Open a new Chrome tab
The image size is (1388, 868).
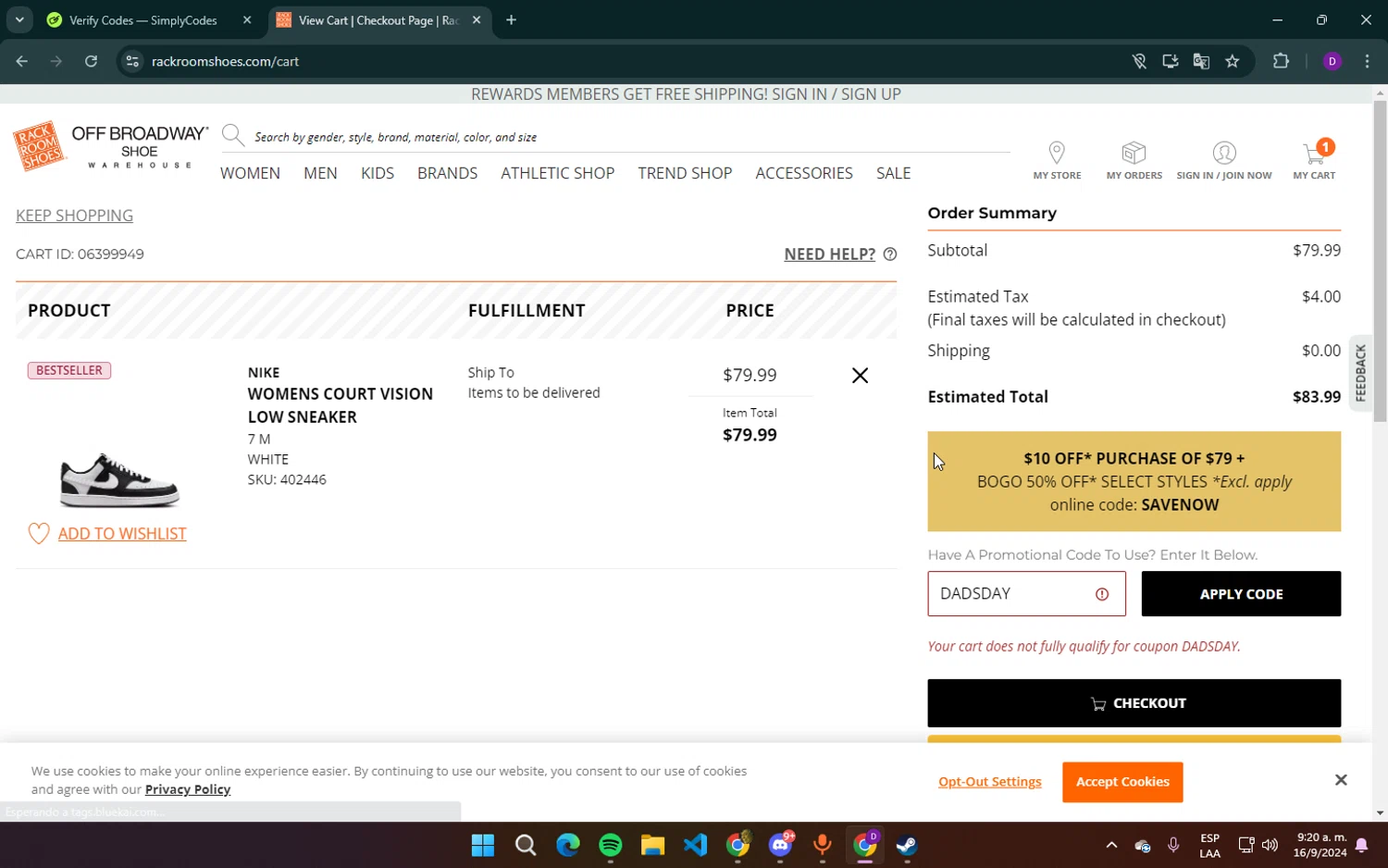tap(511, 19)
